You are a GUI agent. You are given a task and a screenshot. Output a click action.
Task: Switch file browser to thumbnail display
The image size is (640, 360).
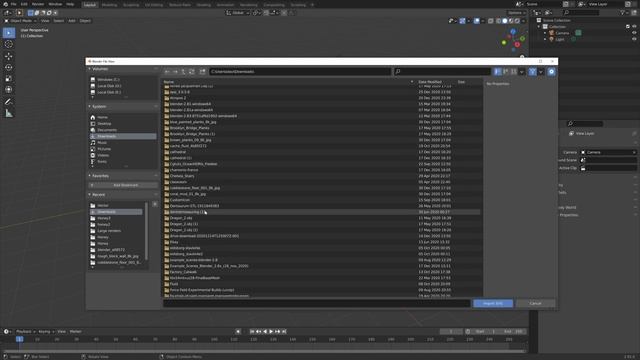coord(513,71)
